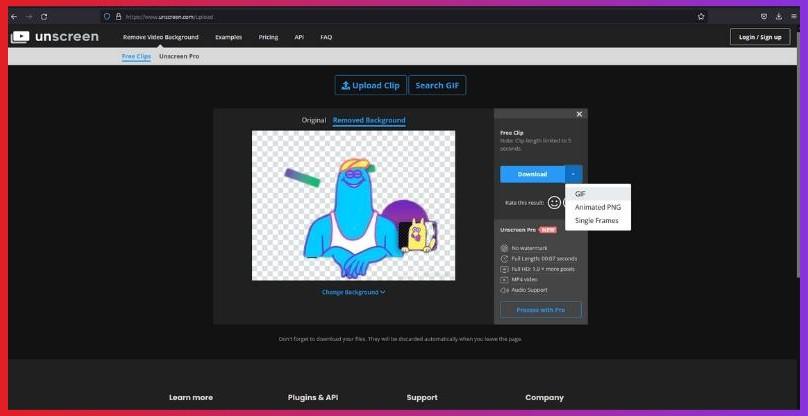The height and width of the screenshot is (416, 808).
Task: Go back with browser back arrow
Action: 14,17
